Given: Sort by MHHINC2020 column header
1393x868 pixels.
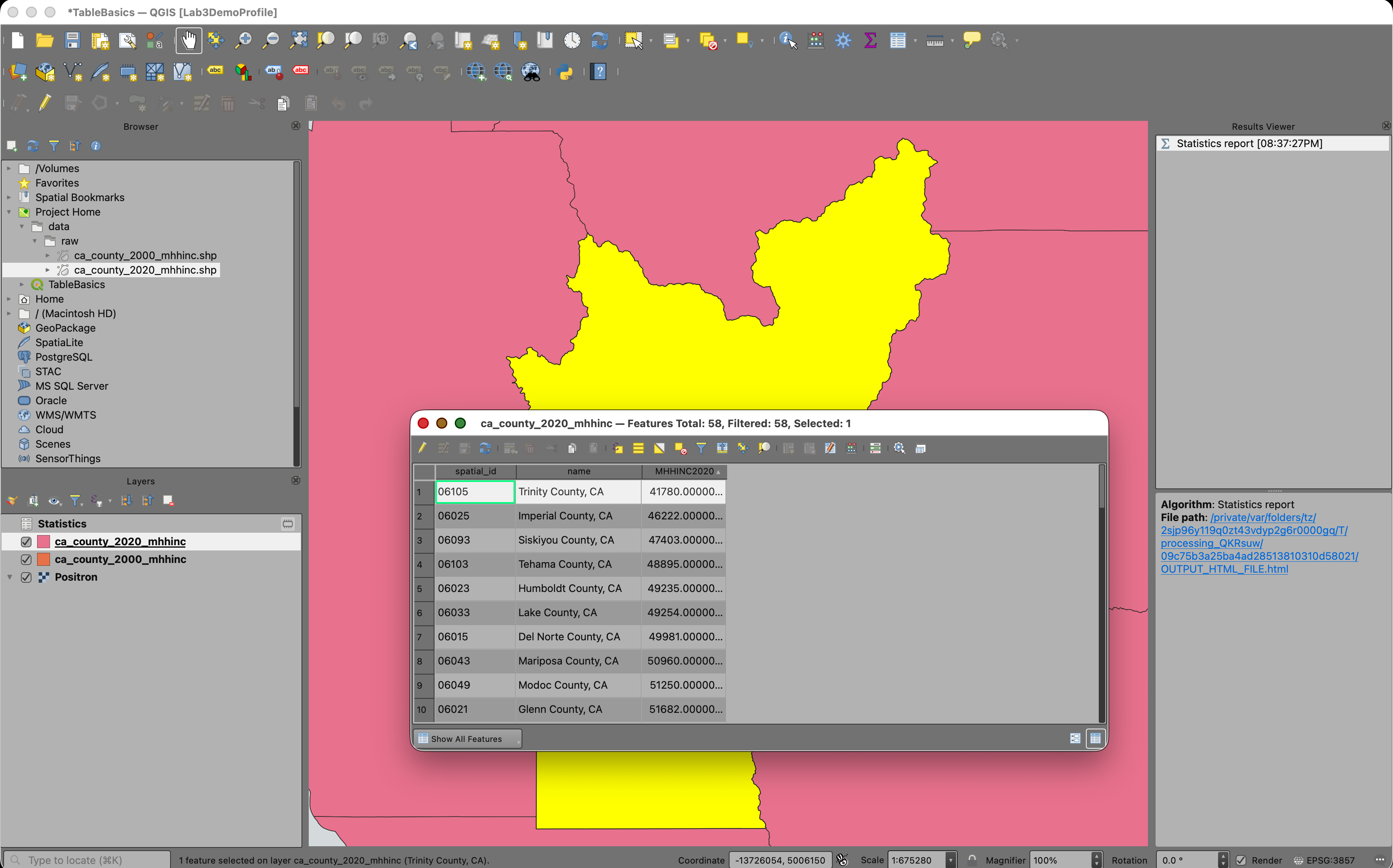Looking at the screenshot, I should pos(684,471).
